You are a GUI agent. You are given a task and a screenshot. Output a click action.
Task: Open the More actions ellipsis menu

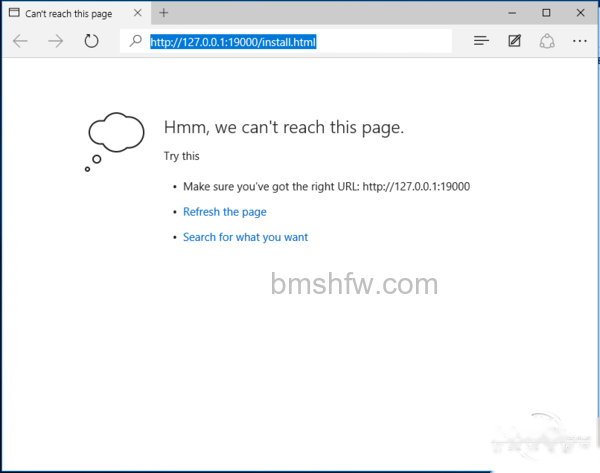pyautogui.click(x=579, y=41)
